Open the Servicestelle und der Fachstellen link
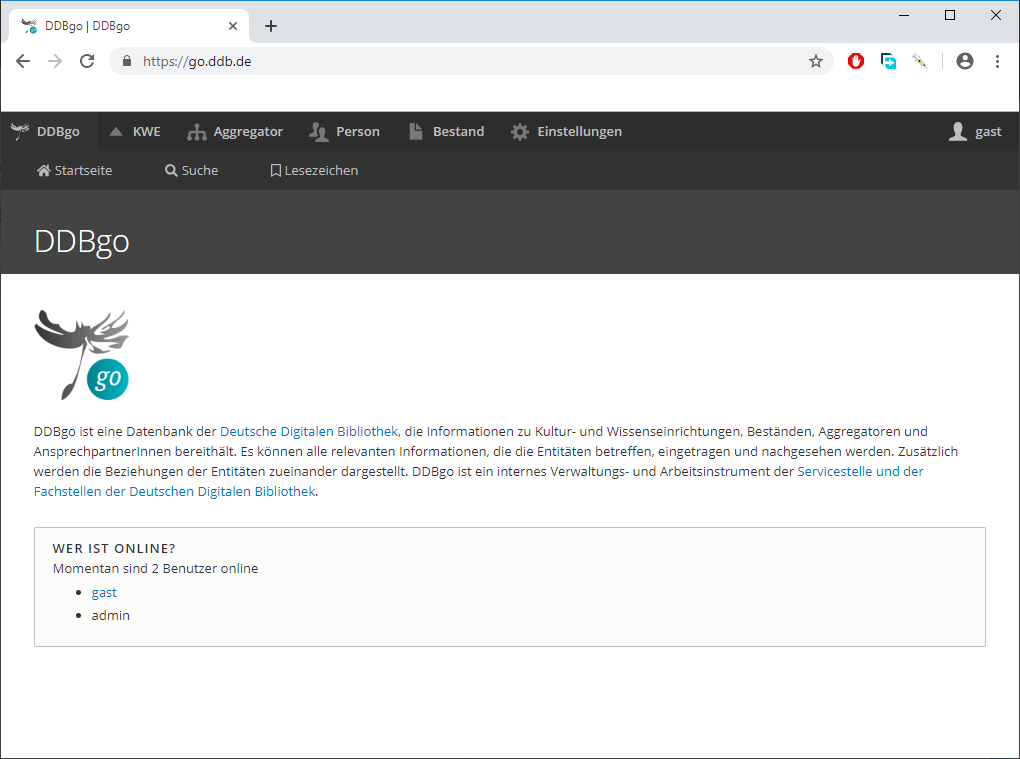1020x759 pixels. [x=479, y=481]
